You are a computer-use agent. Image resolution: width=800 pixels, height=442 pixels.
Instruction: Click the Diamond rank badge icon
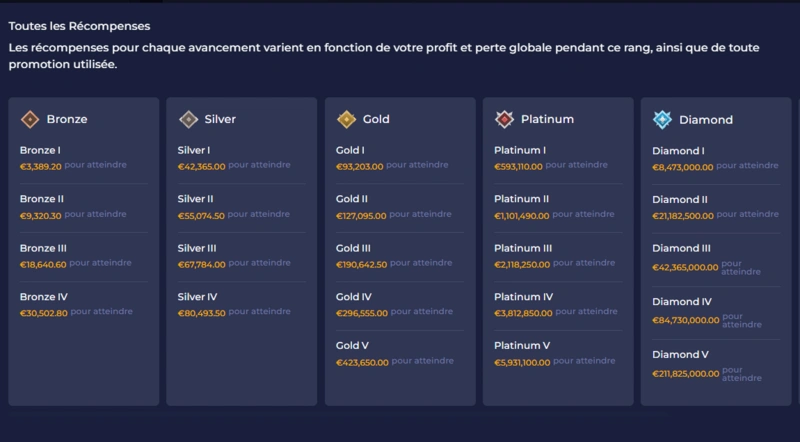click(x=662, y=119)
